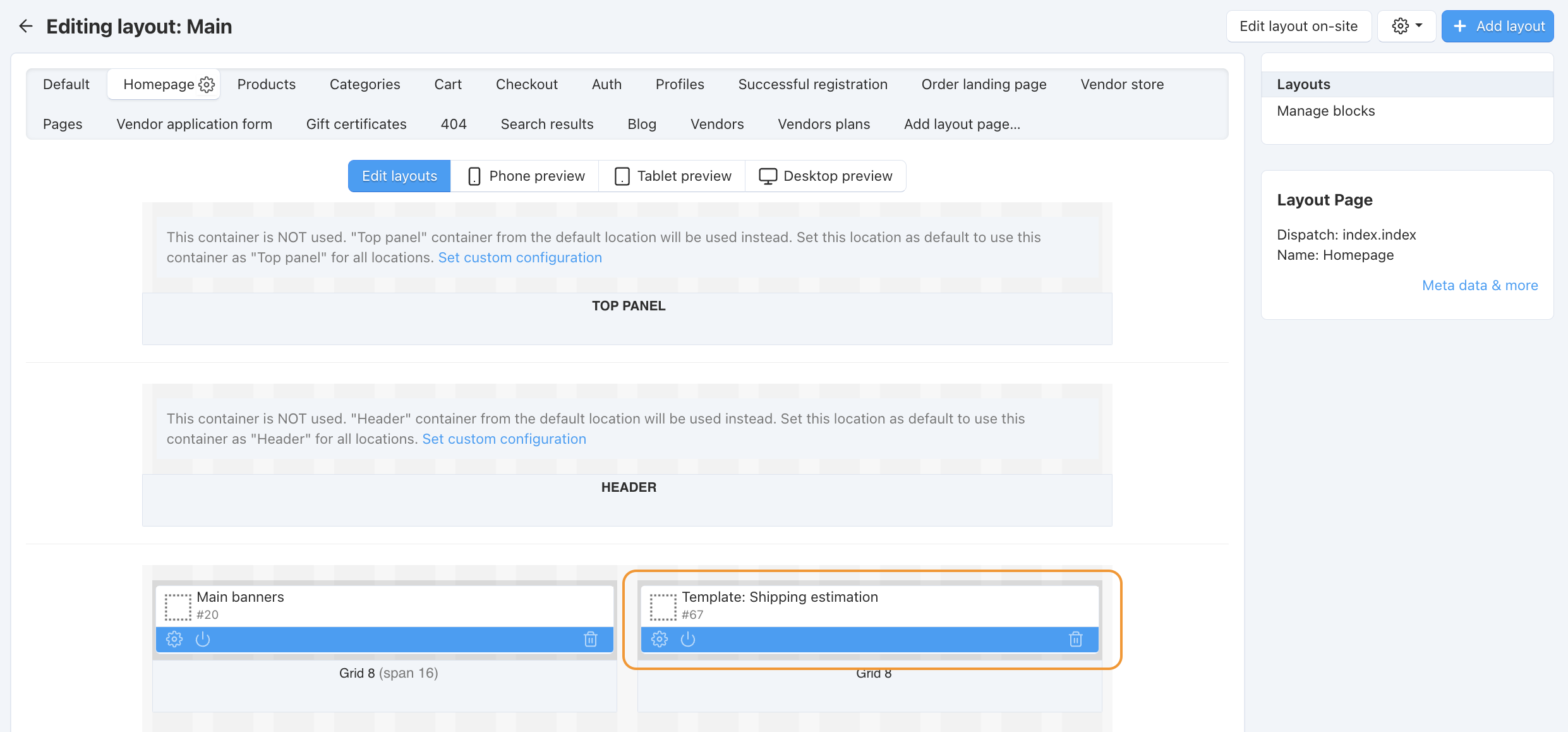This screenshot has width=1568, height=732.
Task: Open the Vendor store tab
Action: 1122,85
